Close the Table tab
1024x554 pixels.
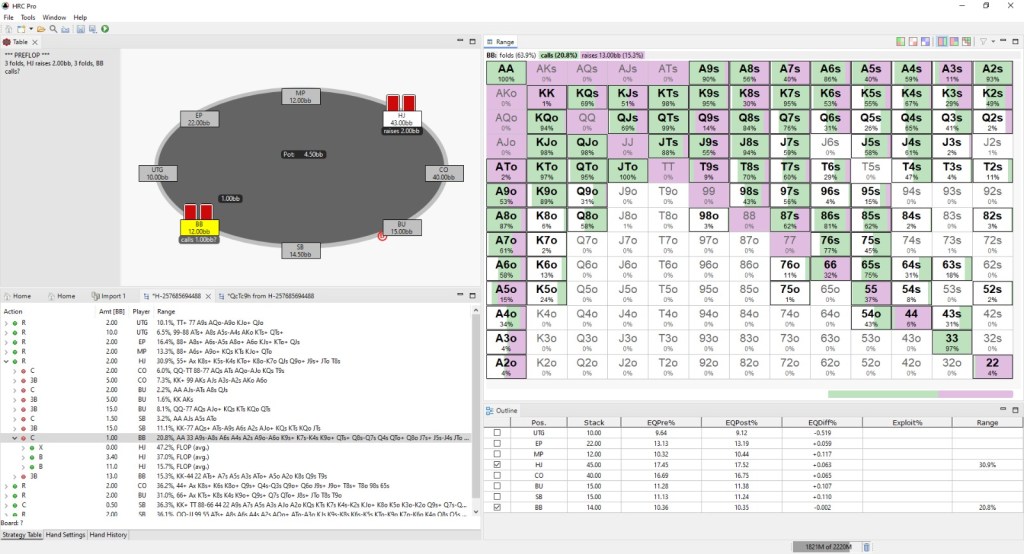click(37, 42)
